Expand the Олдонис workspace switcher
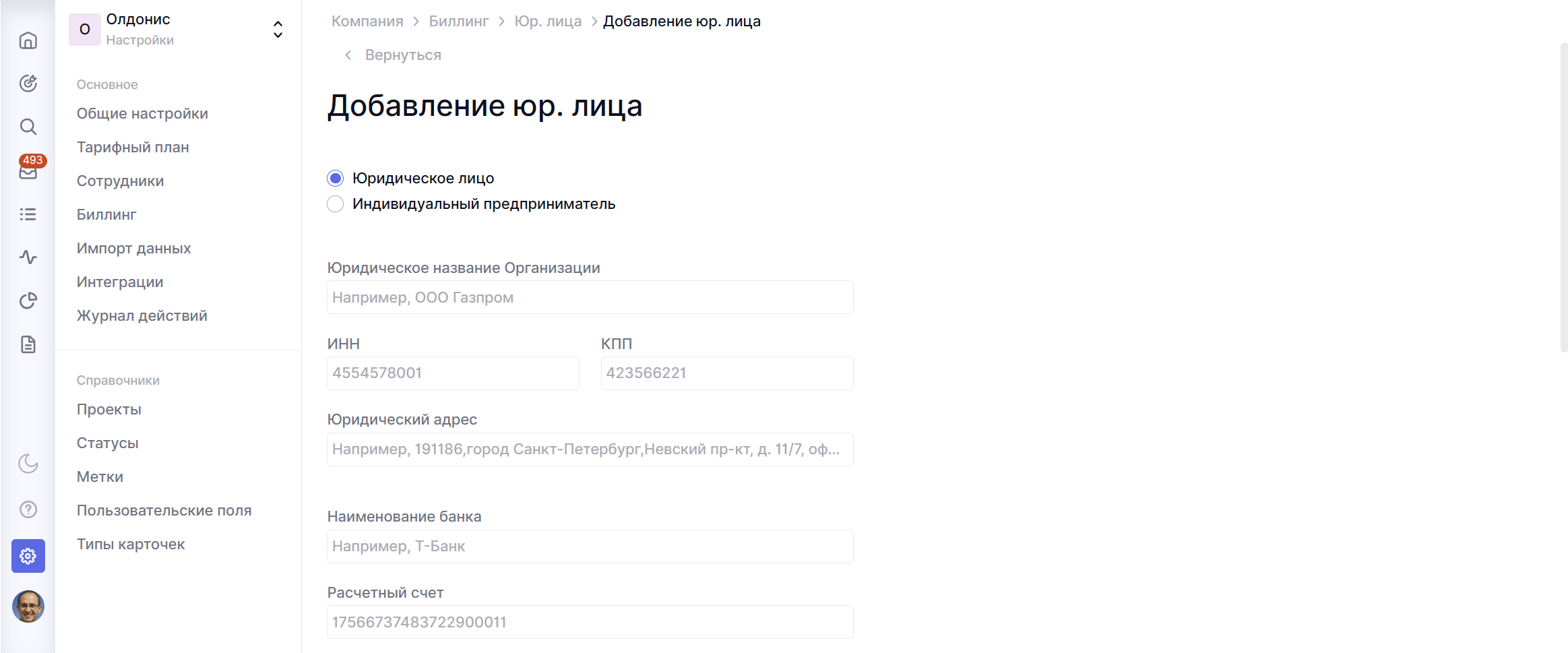Image resolution: width=1568 pixels, height=653 pixels. [278, 30]
